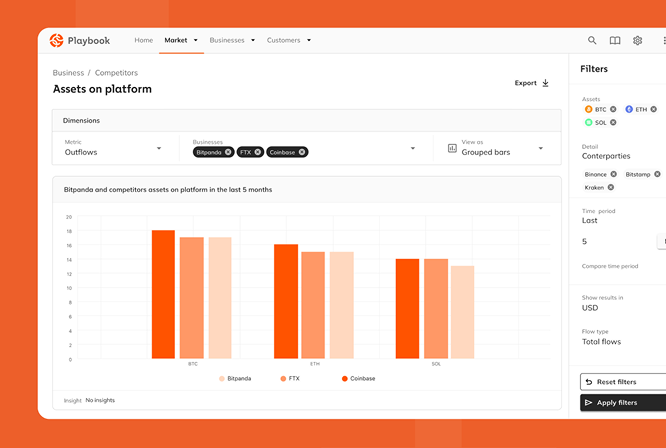666x448 pixels.
Task: Open the Competitors breadcrumb link
Action: pyautogui.click(x=116, y=73)
